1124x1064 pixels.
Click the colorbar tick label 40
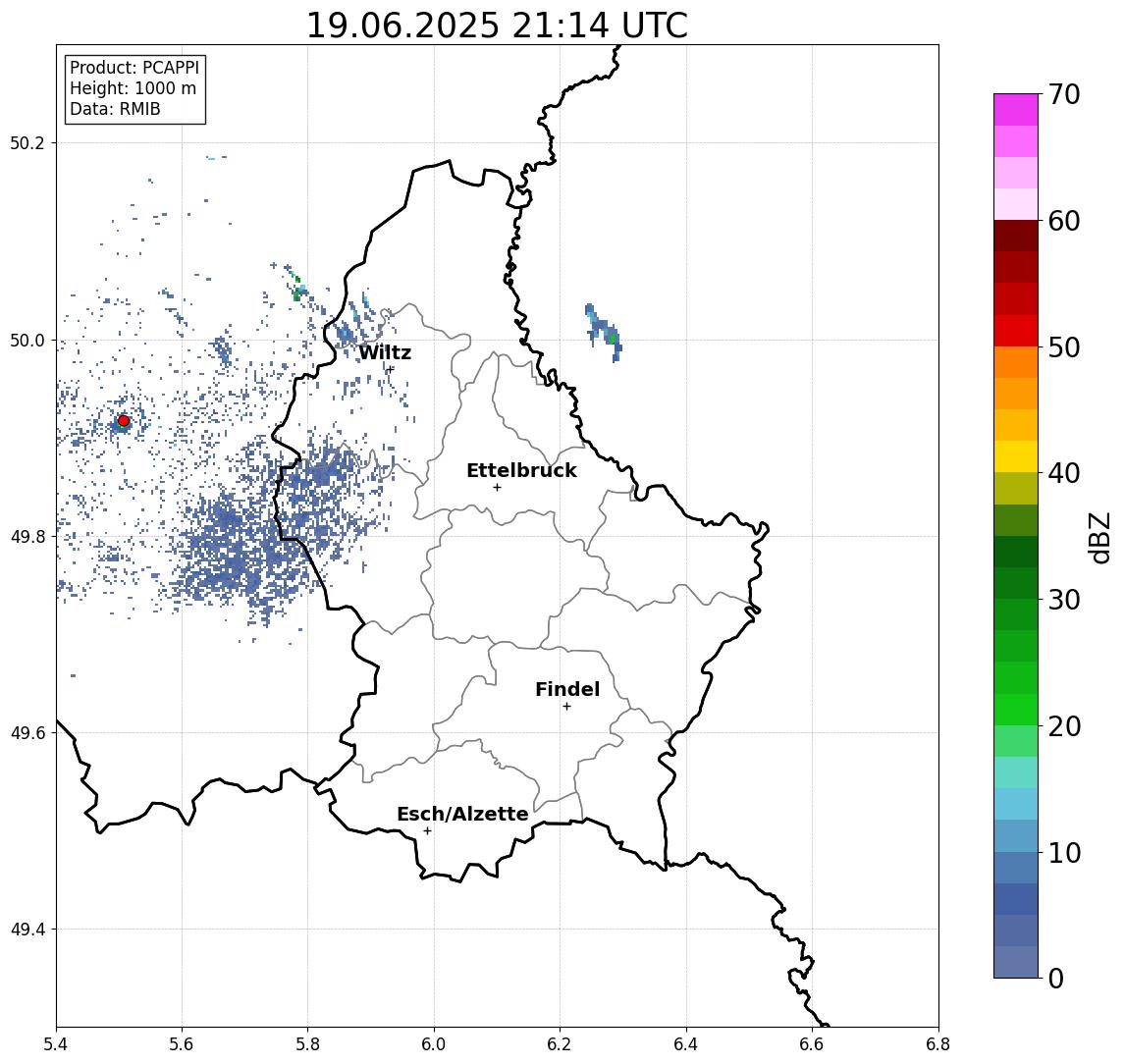1064,473
